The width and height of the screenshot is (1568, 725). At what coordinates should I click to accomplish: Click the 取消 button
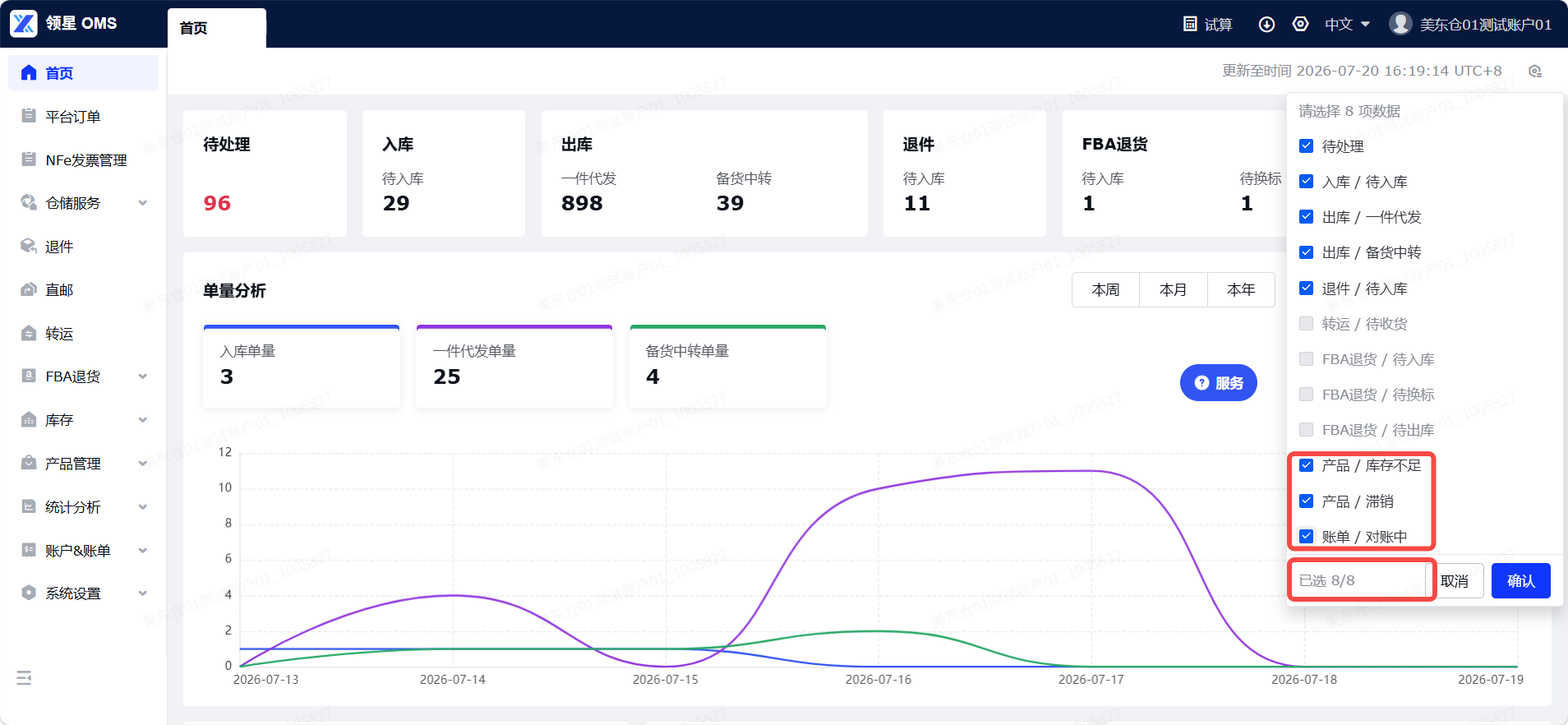click(1455, 581)
